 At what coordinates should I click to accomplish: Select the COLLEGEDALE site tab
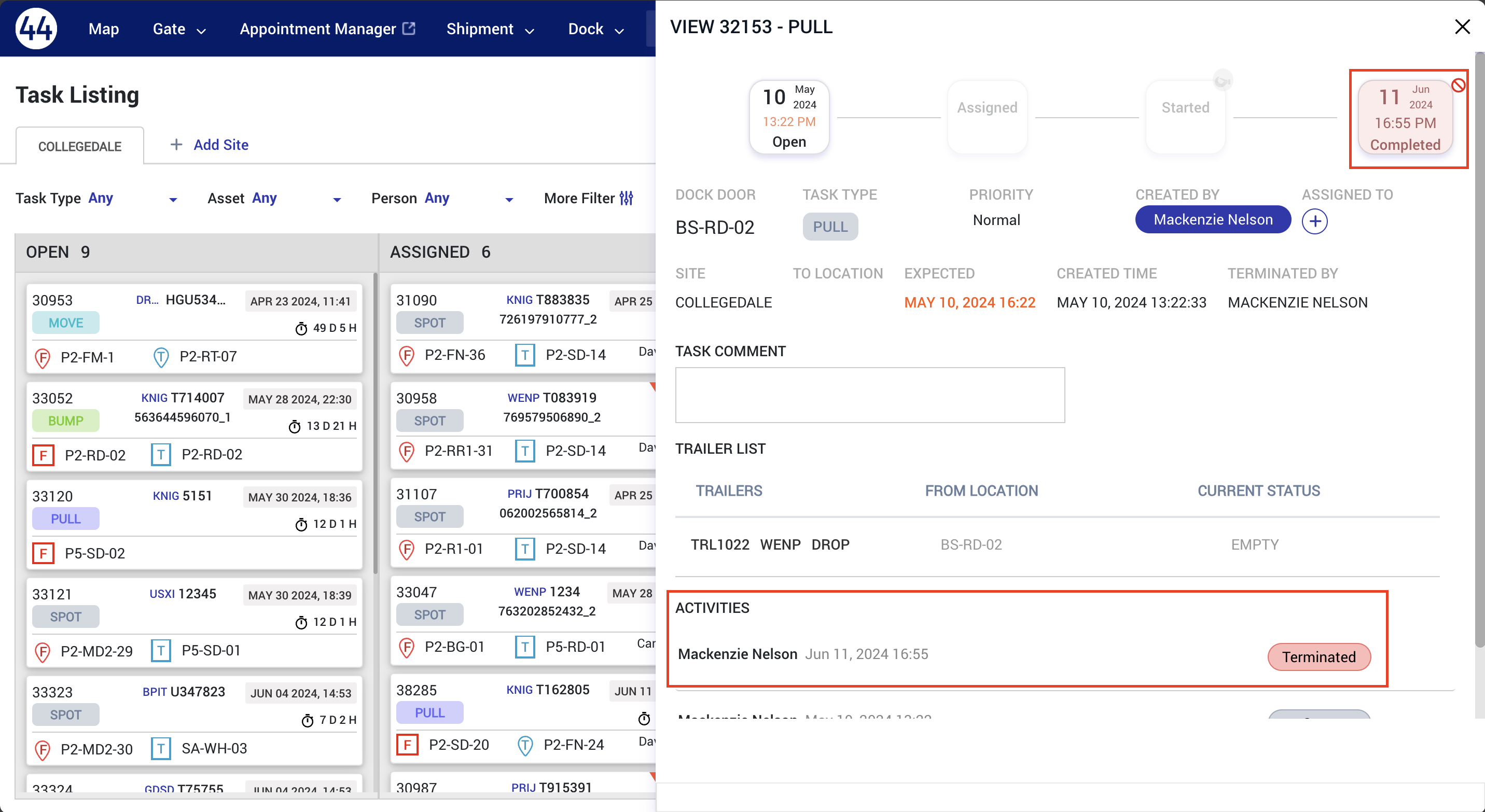tap(79, 146)
